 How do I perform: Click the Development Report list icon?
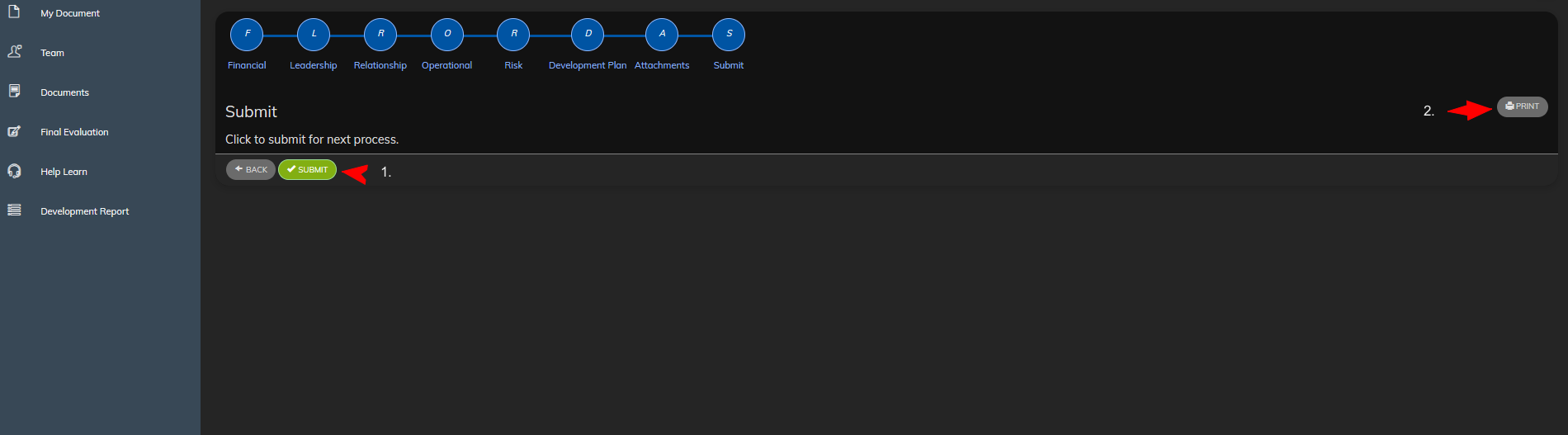point(14,210)
